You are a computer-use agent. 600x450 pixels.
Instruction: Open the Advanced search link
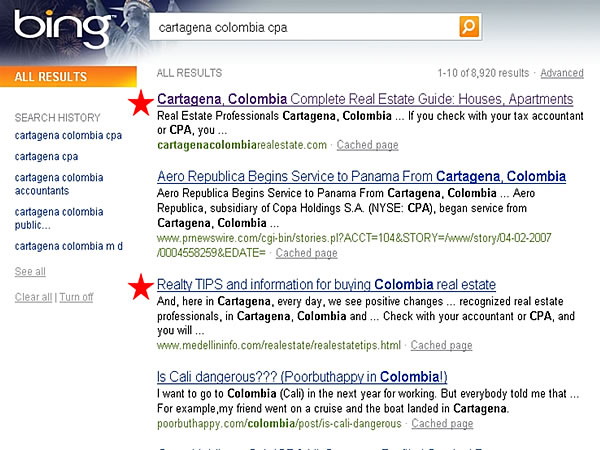(561, 73)
